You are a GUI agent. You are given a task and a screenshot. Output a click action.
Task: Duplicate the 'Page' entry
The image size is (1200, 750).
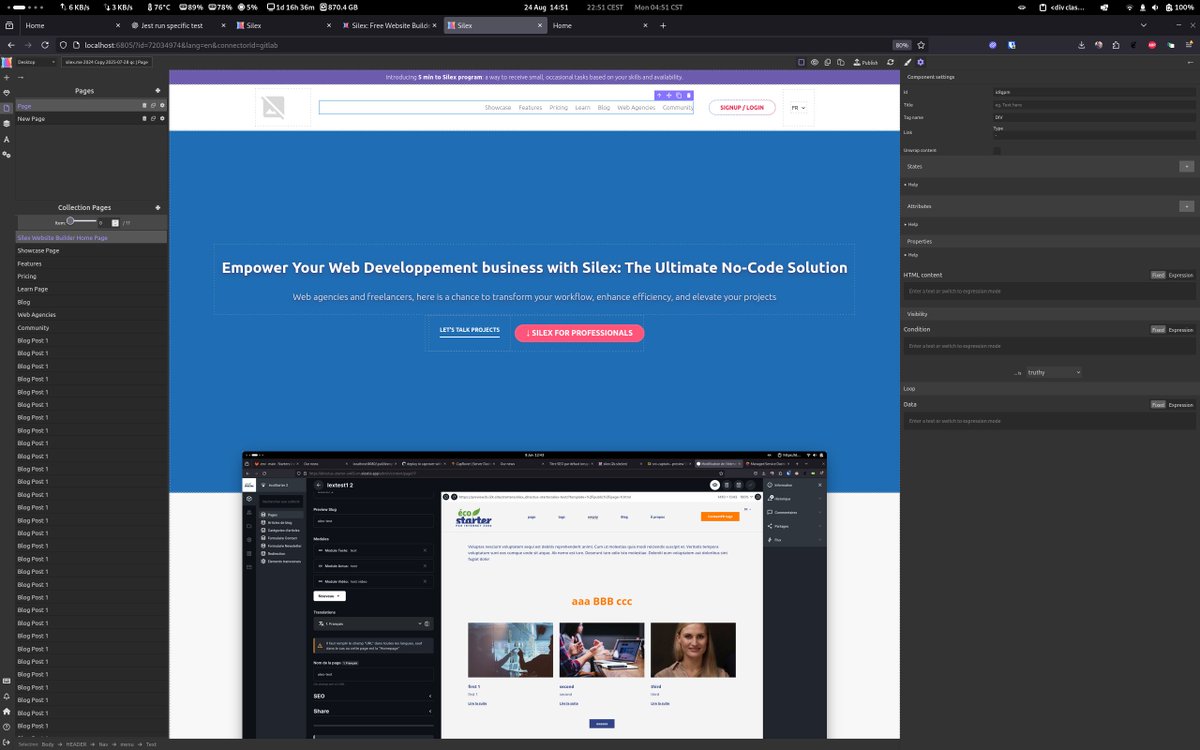pyautogui.click(x=153, y=105)
